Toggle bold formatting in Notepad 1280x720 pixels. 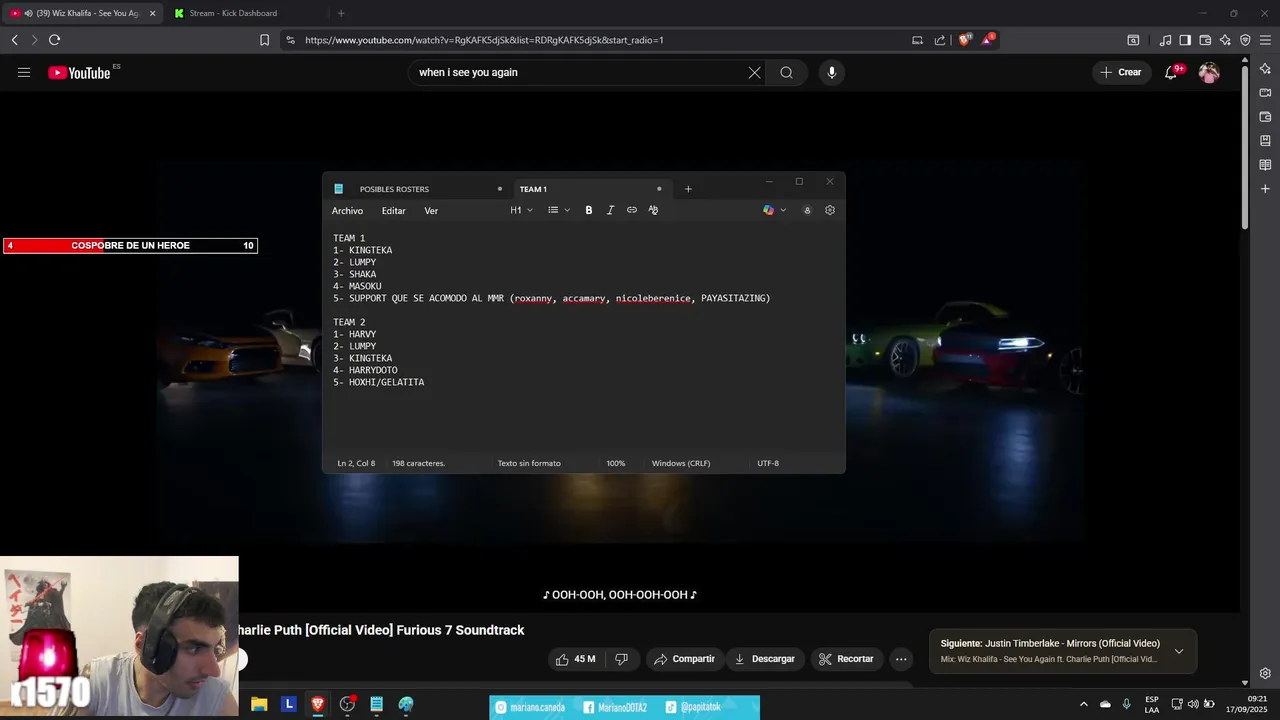coord(589,210)
